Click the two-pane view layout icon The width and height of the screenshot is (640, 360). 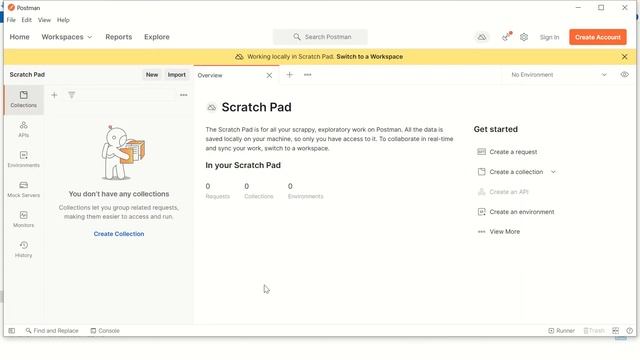click(616, 331)
